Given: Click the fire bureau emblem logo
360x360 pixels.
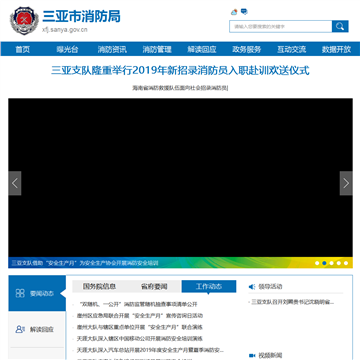Looking at the screenshot, I should (x=24, y=21).
